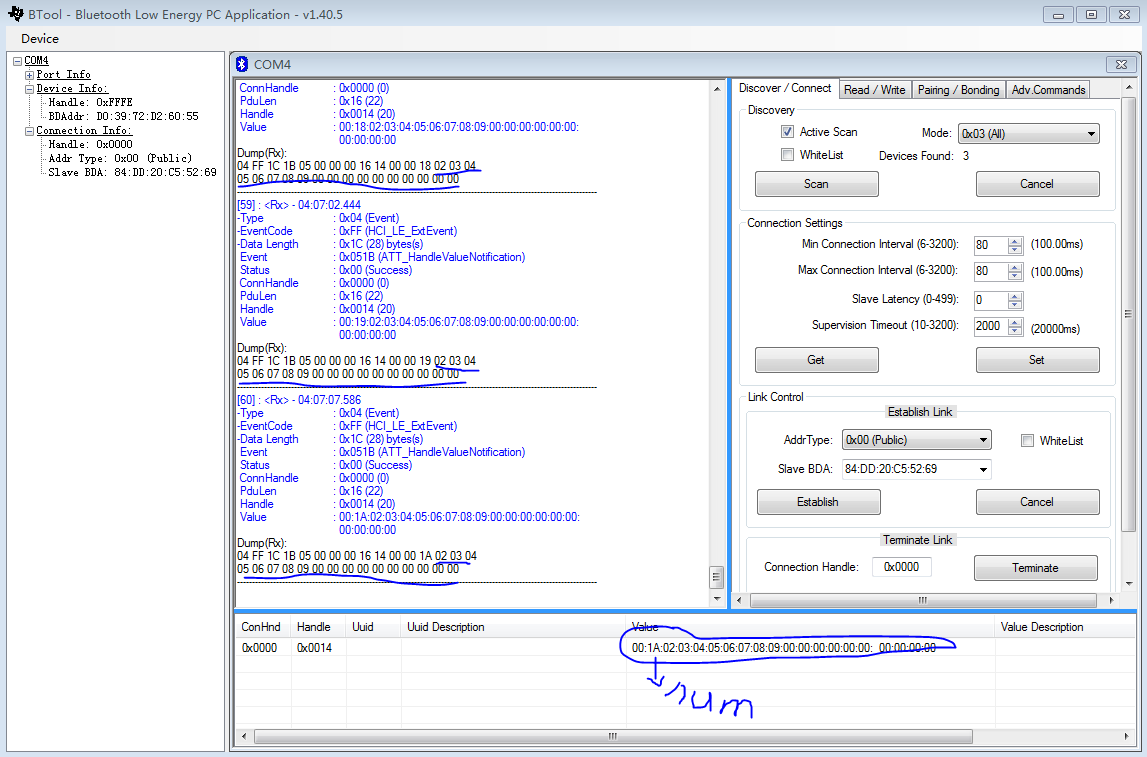Image resolution: width=1147 pixels, height=757 pixels.
Task: Open the Adv.Commands tab
Action: click(1048, 90)
